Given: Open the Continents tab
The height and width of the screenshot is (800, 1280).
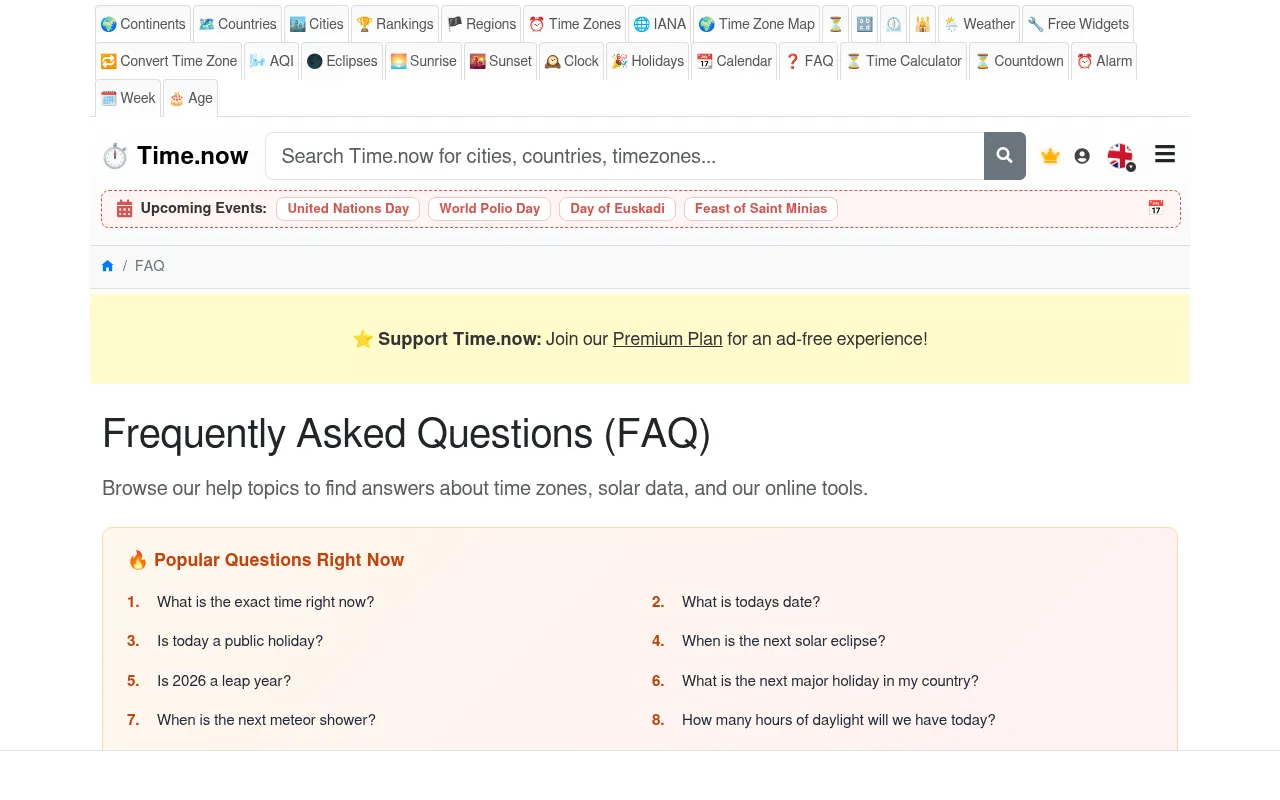Looking at the screenshot, I should [x=143, y=24].
